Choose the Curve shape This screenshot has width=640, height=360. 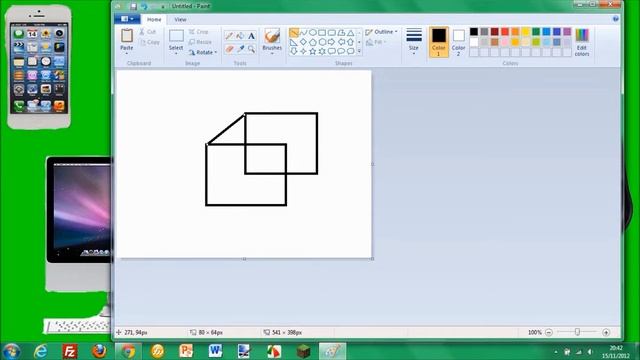(x=303, y=32)
